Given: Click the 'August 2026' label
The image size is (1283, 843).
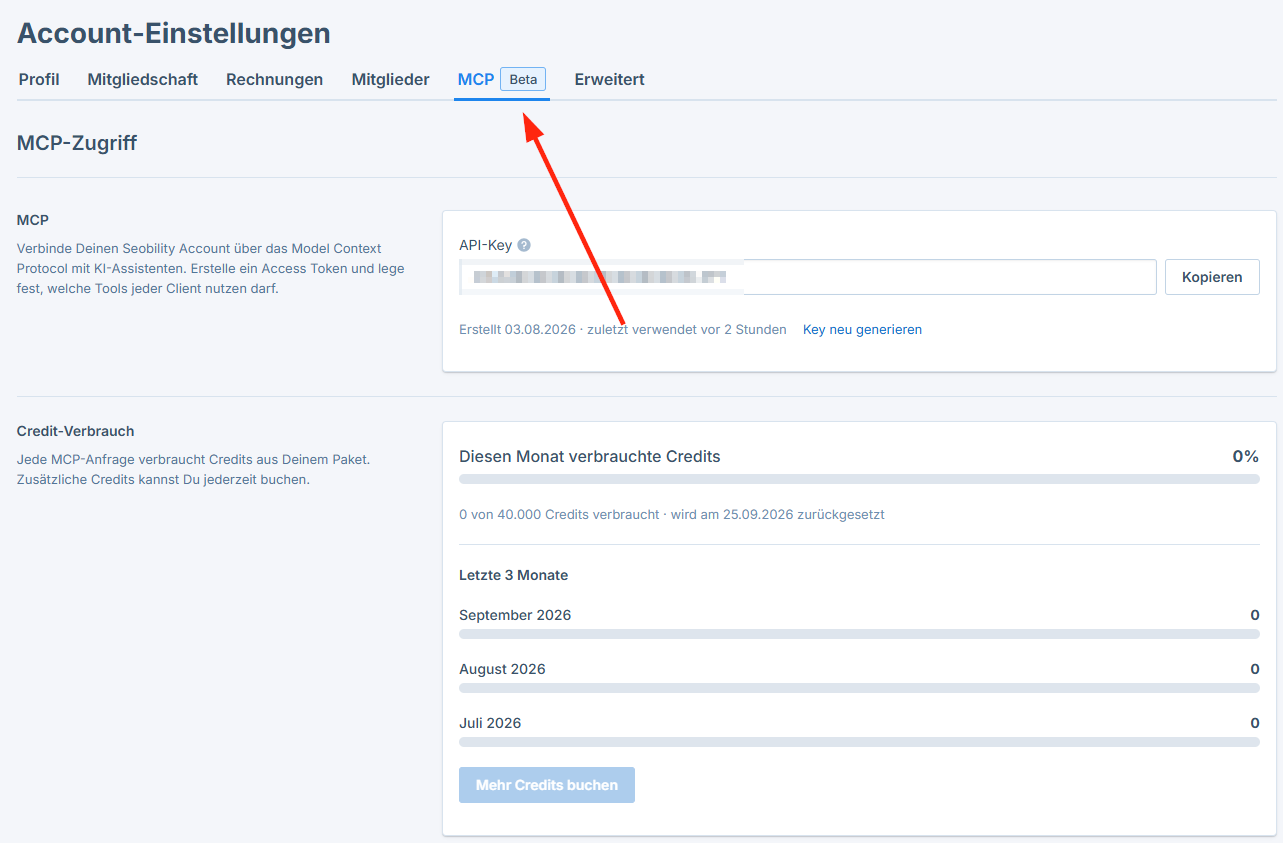Looking at the screenshot, I should (x=502, y=669).
